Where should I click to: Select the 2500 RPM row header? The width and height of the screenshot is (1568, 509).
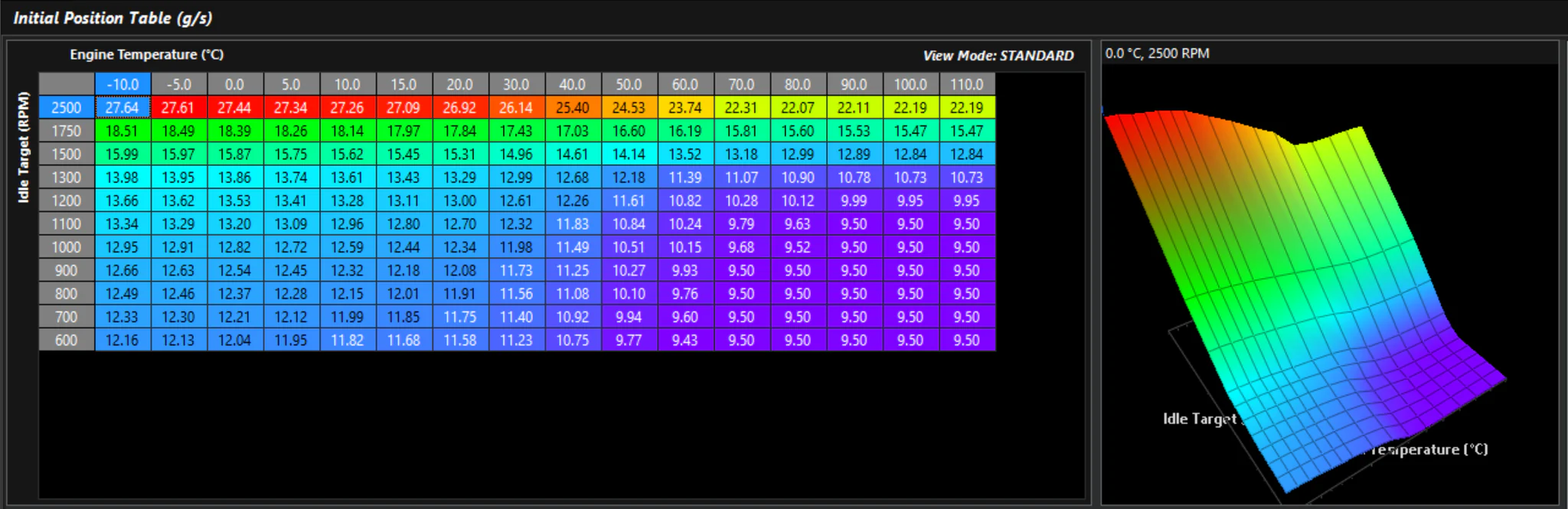point(67,108)
